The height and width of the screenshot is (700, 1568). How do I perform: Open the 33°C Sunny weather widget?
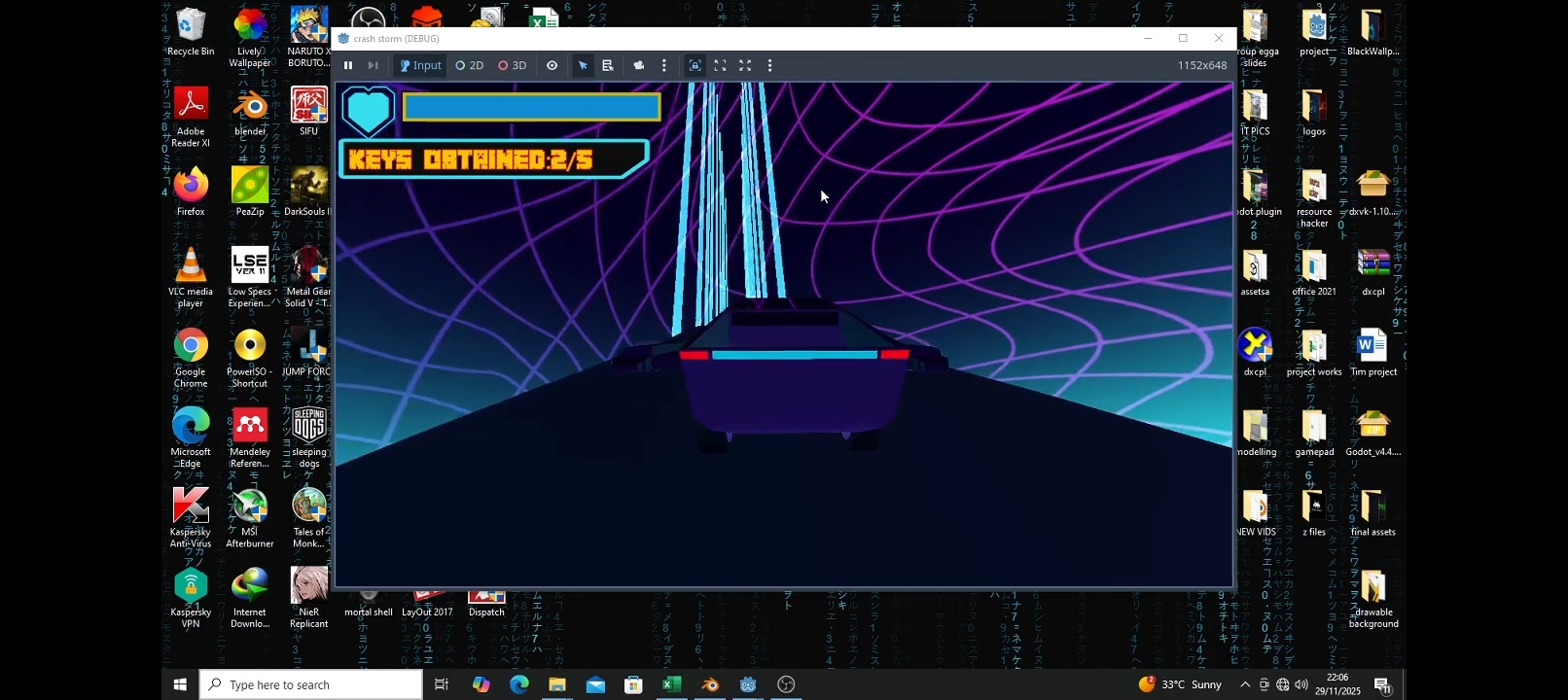click(x=1180, y=684)
